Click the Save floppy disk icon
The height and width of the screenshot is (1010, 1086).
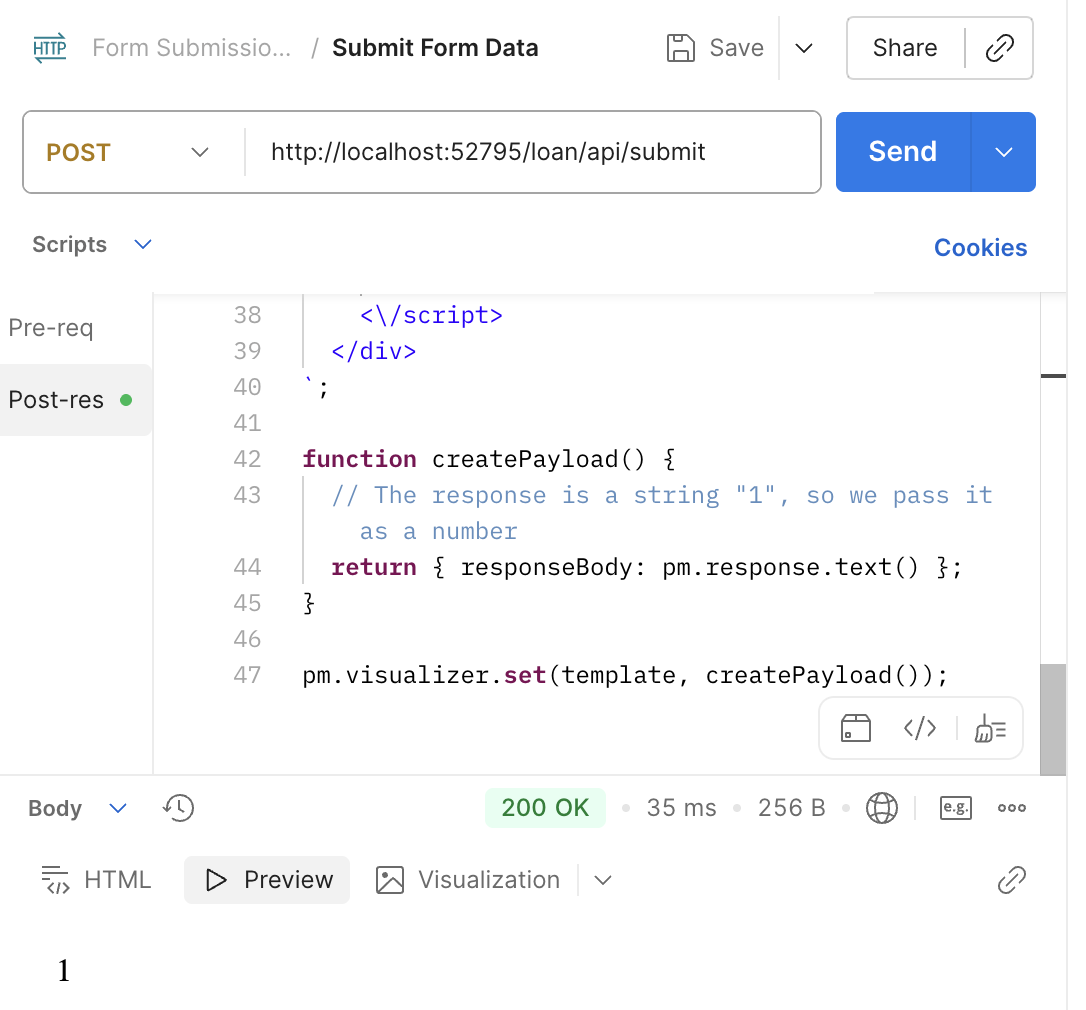click(680, 48)
